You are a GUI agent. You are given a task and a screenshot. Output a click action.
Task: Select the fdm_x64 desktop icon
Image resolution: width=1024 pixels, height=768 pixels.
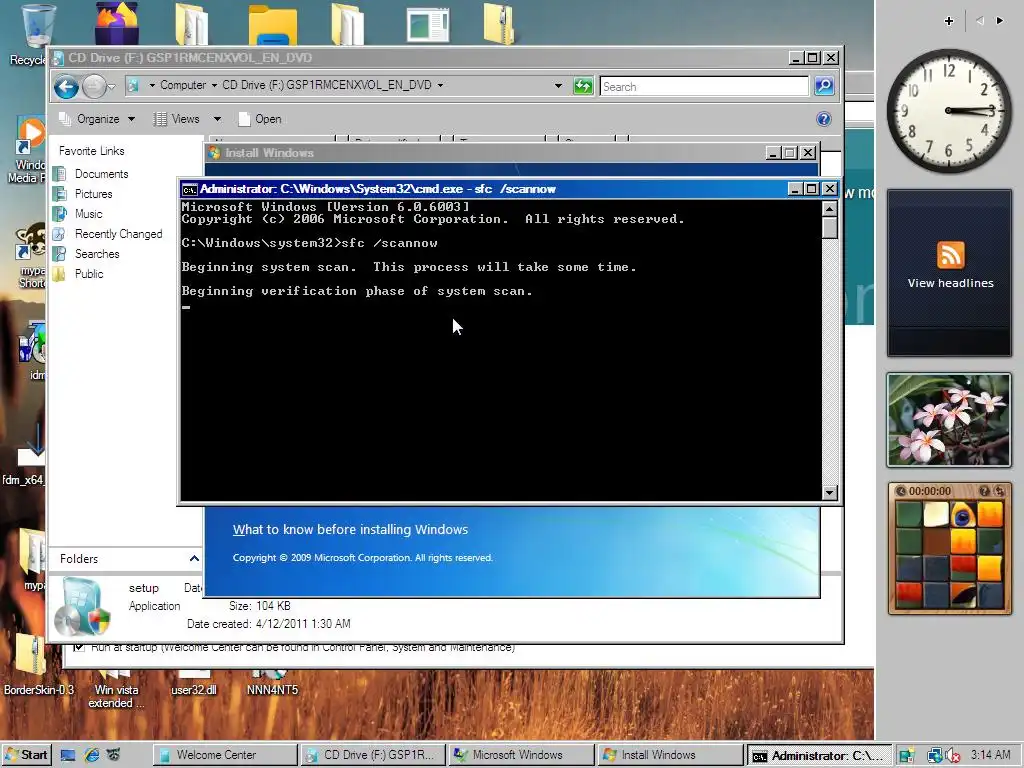tap(24, 455)
